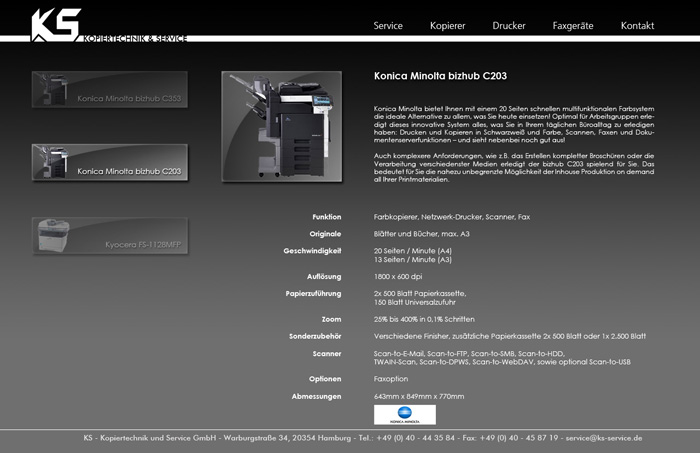
Task: Open the Service menu item
Action: point(388,26)
